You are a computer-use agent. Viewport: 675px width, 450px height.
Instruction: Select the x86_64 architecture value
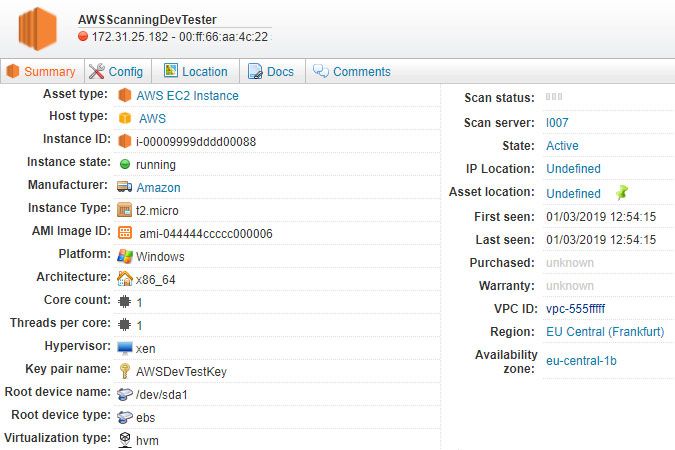pos(156,280)
